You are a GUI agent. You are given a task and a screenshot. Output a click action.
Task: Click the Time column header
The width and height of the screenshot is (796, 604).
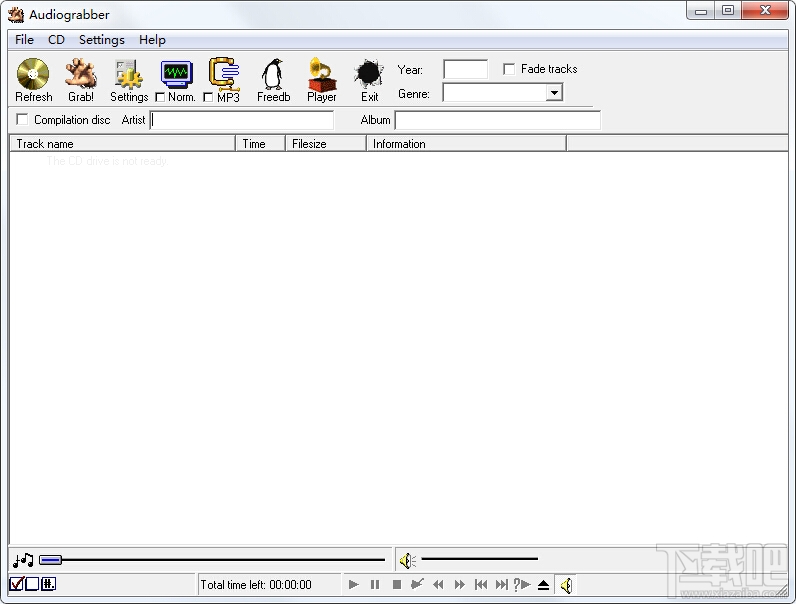tap(261, 144)
